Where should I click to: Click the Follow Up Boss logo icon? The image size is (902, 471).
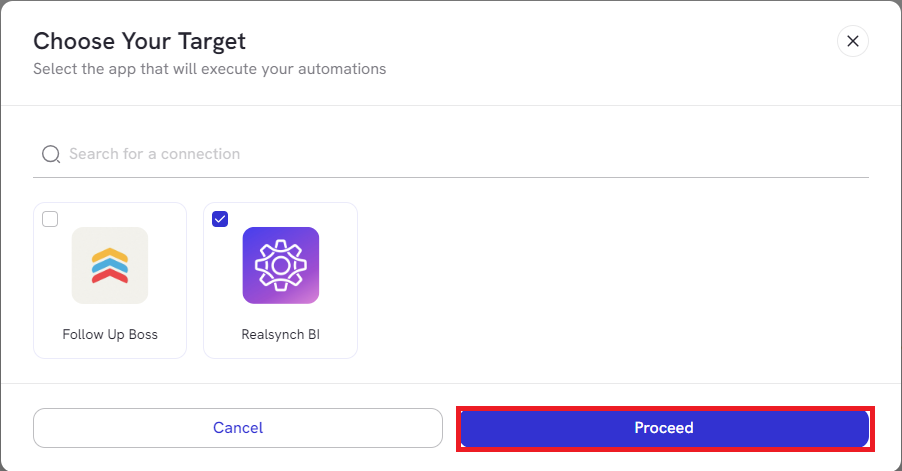[x=110, y=265]
